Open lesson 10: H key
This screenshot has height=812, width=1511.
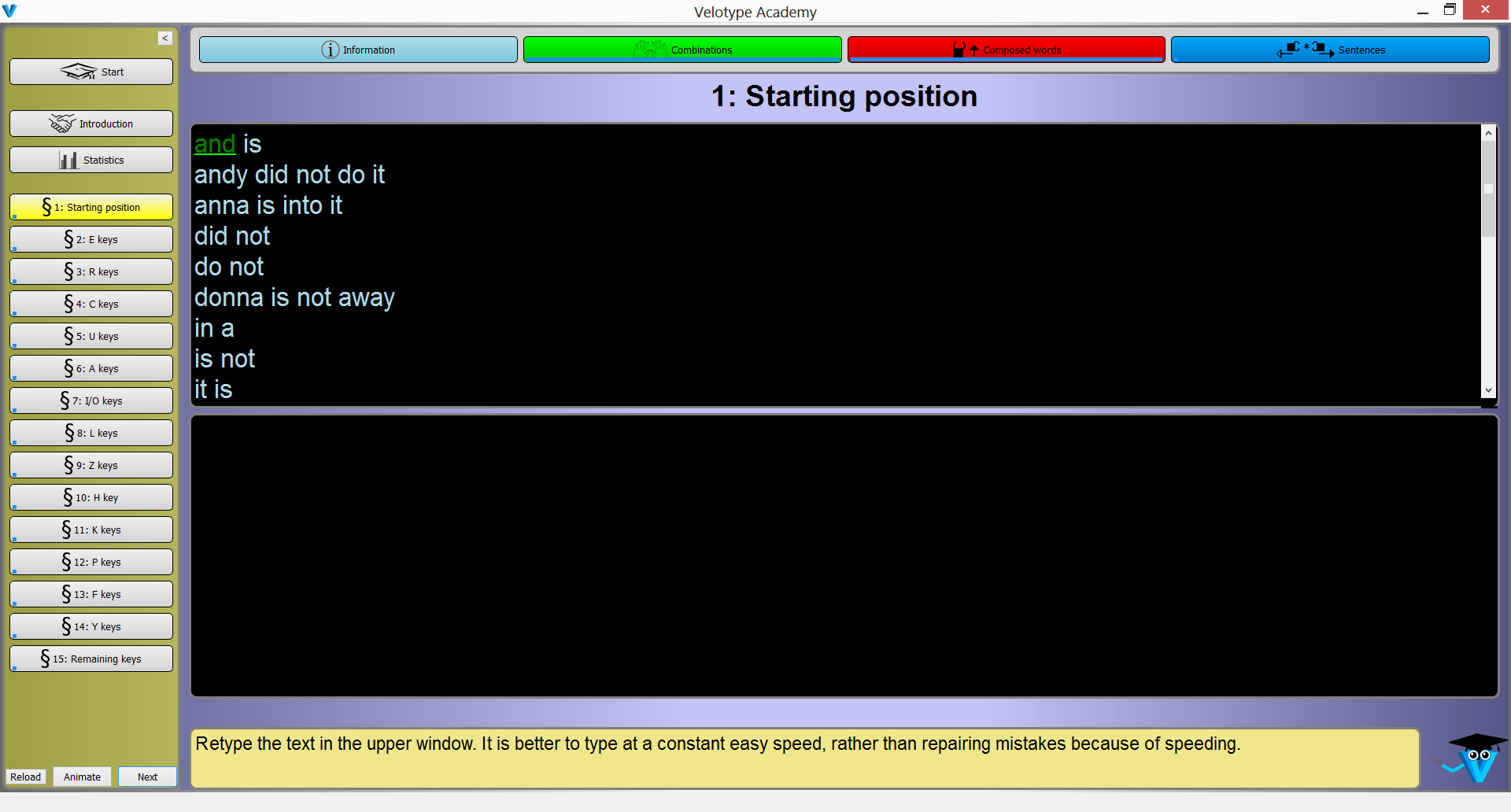point(91,497)
